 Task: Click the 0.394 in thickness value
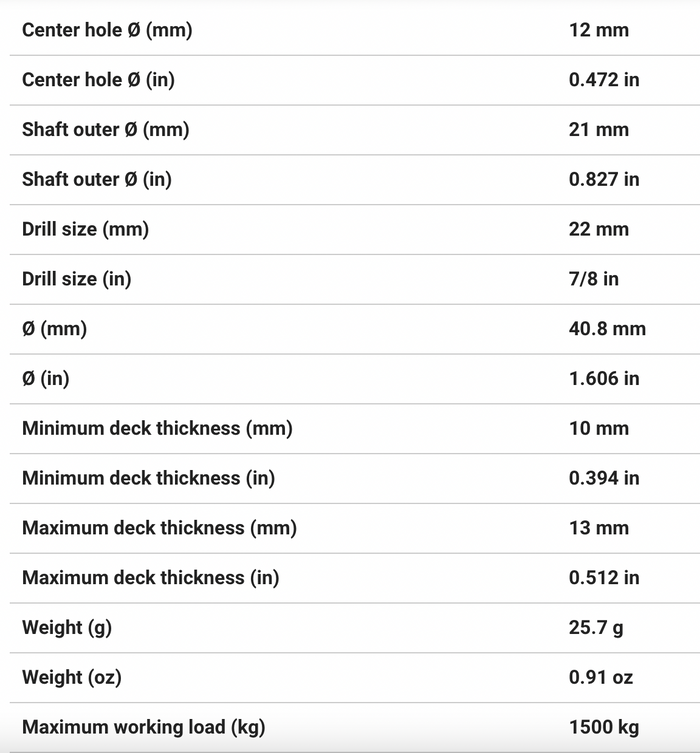click(604, 478)
